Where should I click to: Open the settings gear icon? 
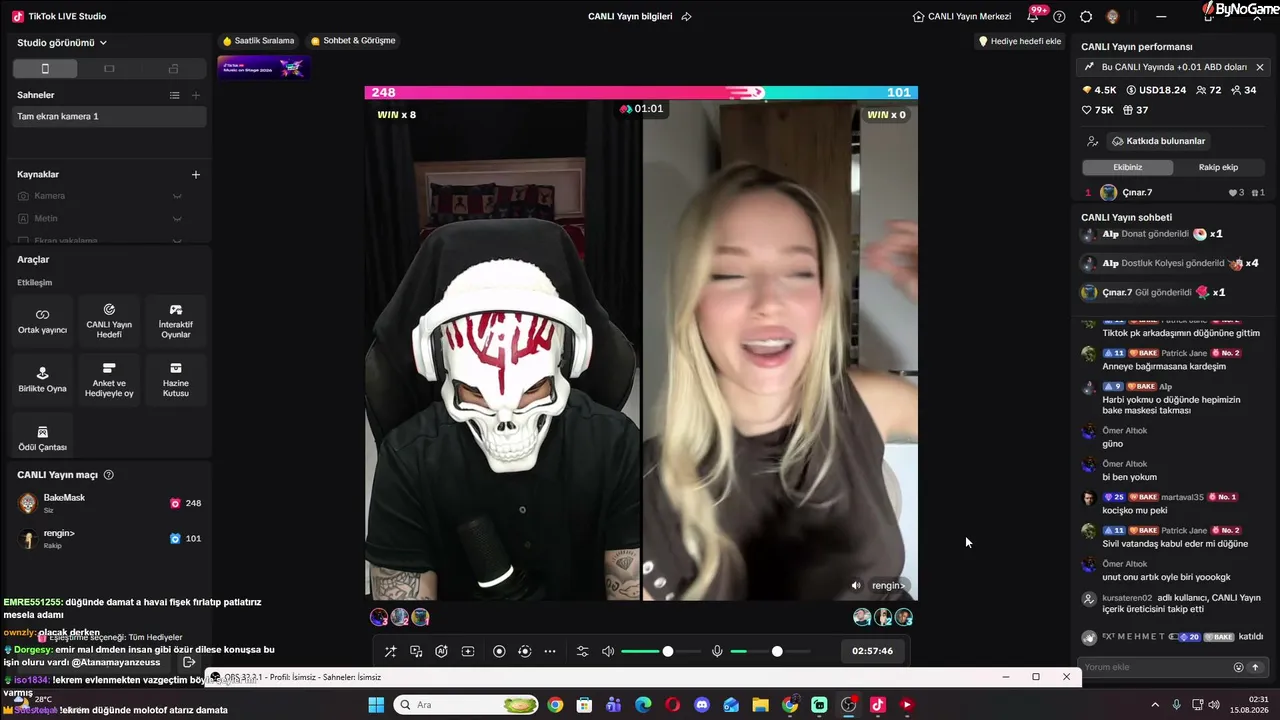pos(1086,16)
